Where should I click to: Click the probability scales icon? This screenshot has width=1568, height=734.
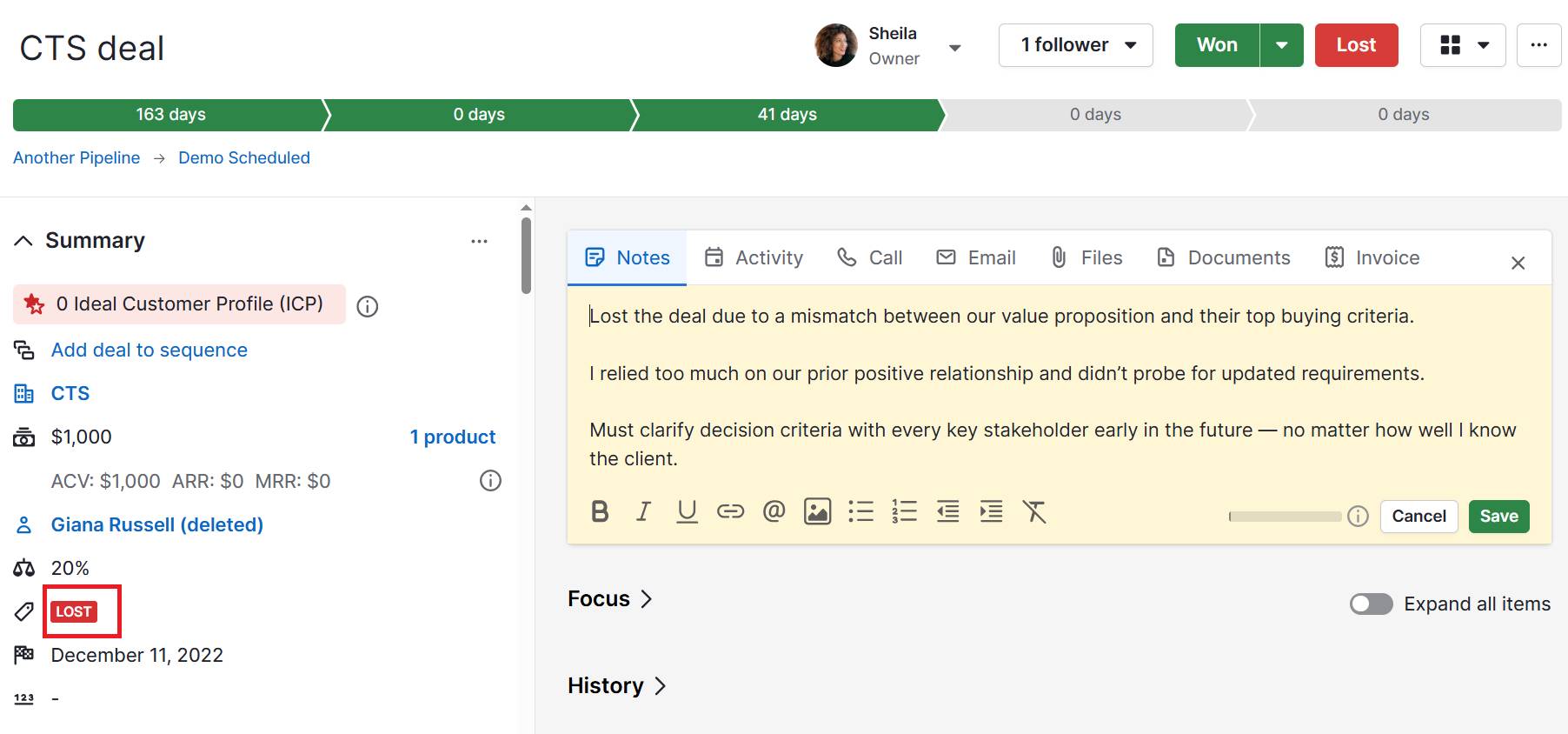click(23, 568)
